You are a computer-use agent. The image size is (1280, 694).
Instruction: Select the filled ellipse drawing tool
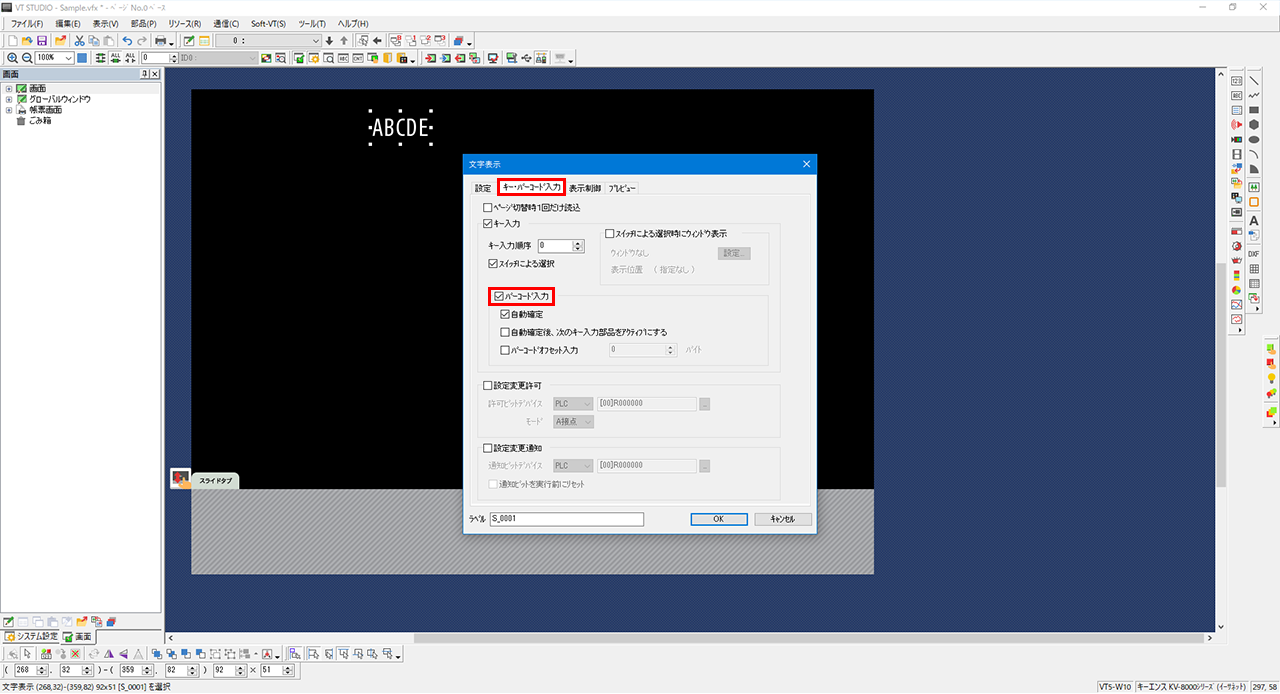click(x=1254, y=140)
